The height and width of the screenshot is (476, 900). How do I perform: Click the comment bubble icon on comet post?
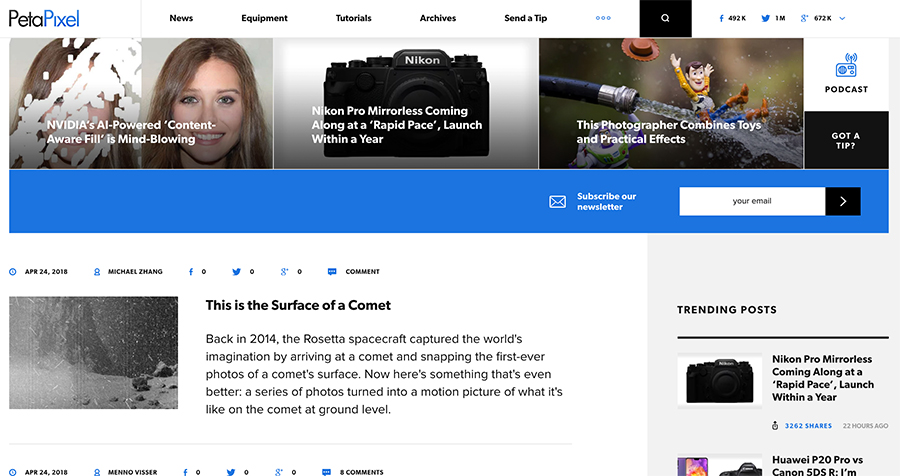click(x=332, y=272)
